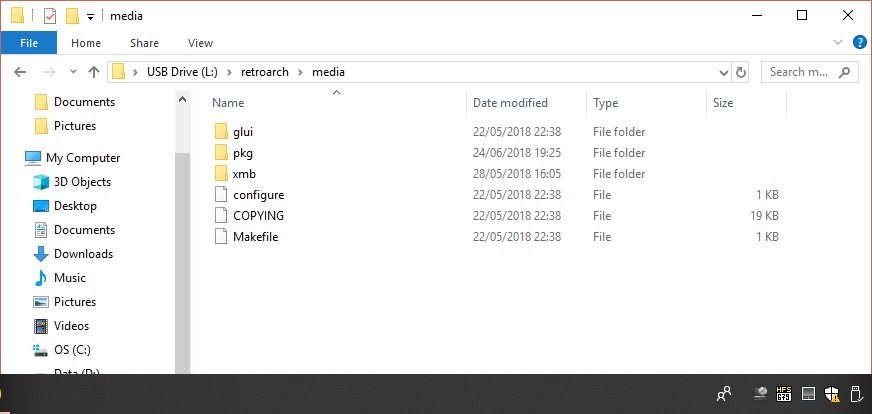Sort by Date modified column

(x=510, y=102)
